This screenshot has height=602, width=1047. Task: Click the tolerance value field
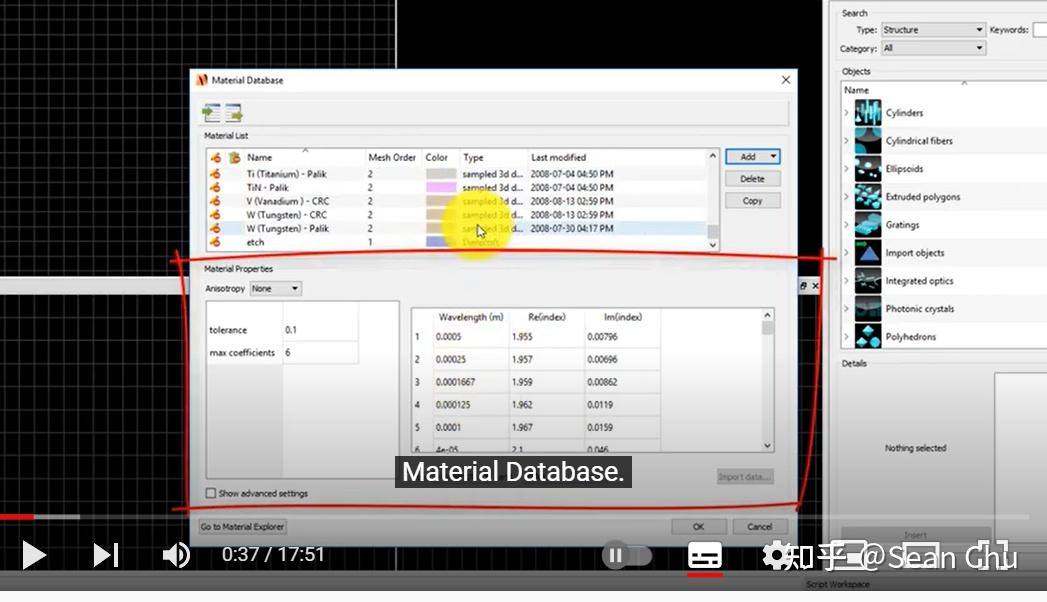click(320, 330)
